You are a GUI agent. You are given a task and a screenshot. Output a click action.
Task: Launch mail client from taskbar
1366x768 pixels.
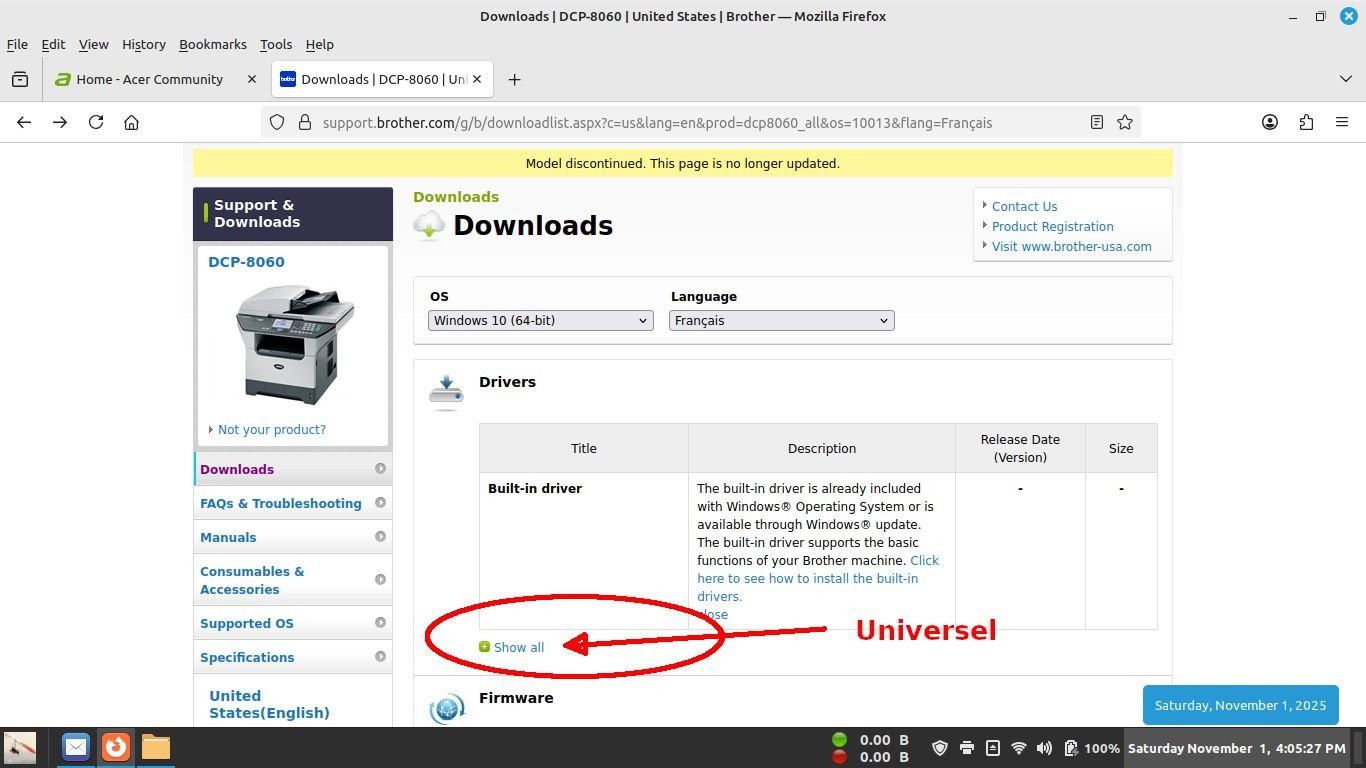coord(75,747)
